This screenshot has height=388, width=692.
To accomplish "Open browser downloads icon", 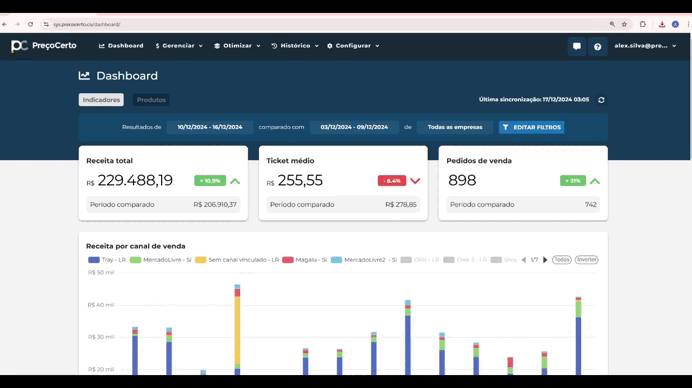I will (662, 24).
